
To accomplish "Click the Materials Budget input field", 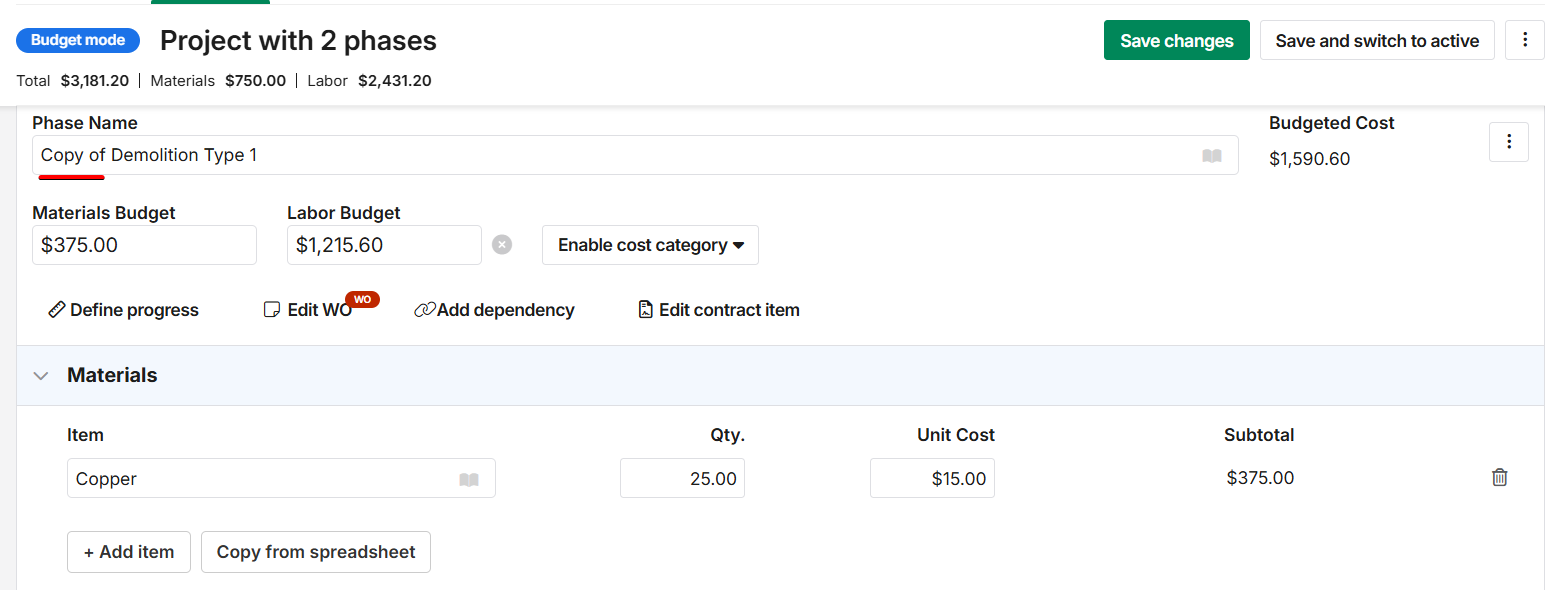I will (144, 245).
